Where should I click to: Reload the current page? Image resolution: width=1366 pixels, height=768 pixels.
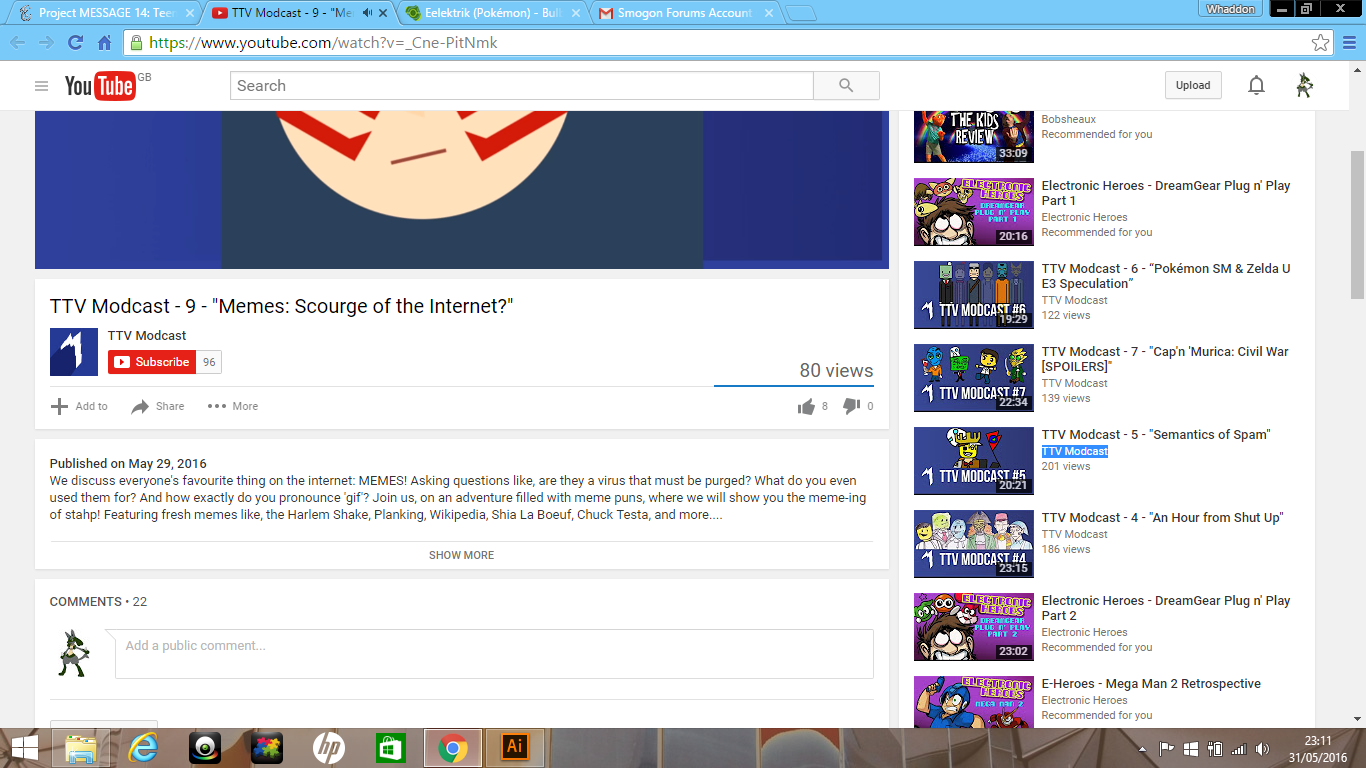pos(75,43)
